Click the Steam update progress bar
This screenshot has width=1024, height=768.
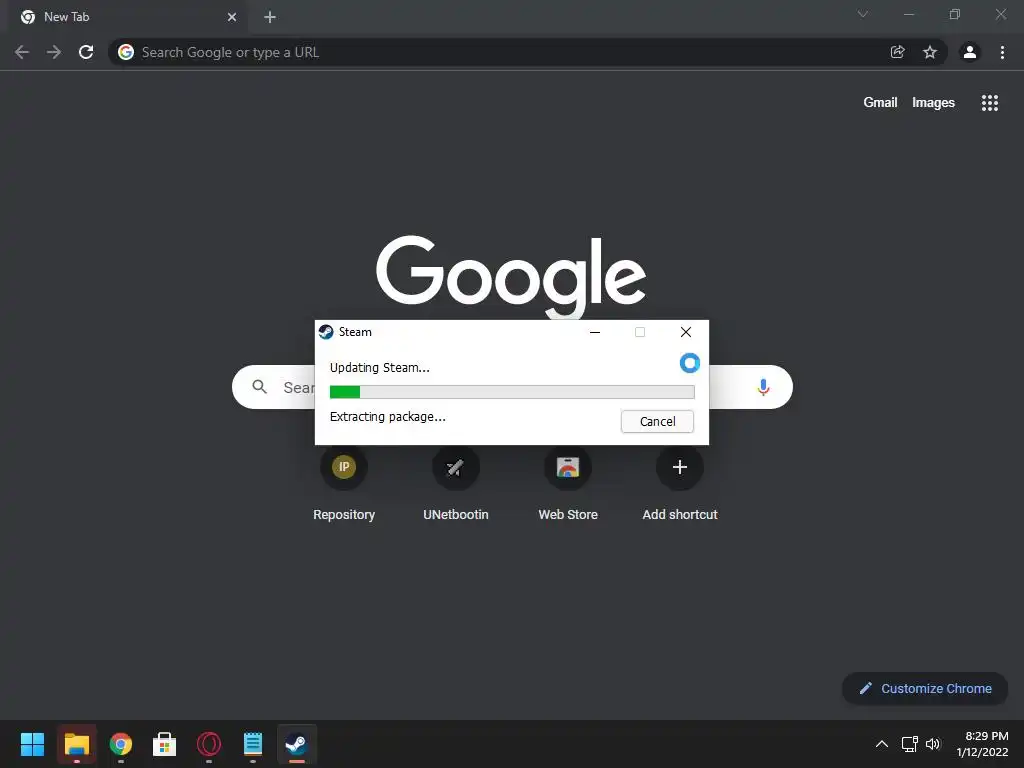512,392
